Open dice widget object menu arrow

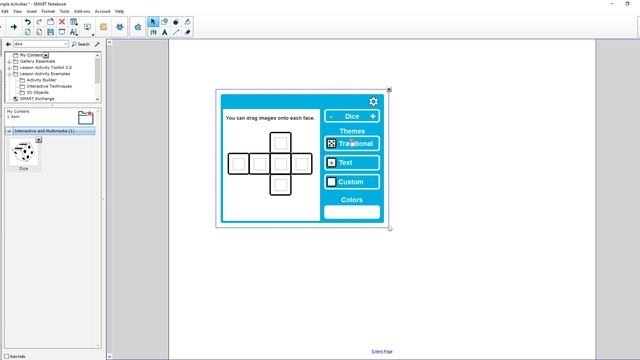pos(389,89)
